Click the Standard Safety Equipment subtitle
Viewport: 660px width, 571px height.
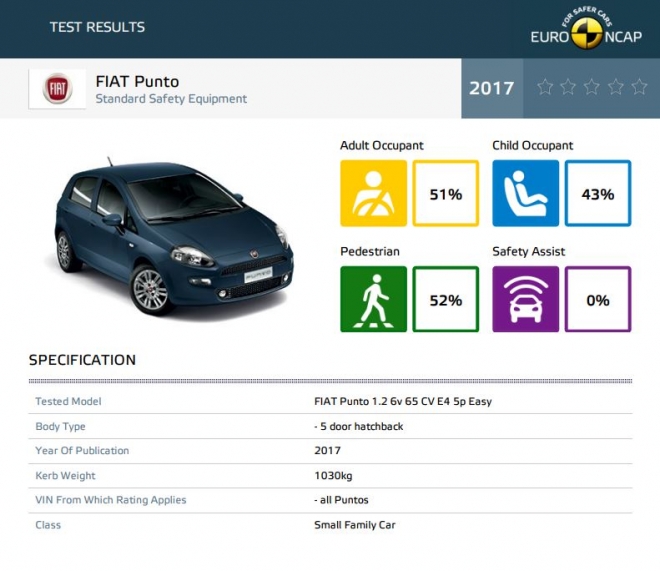point(171,99)
